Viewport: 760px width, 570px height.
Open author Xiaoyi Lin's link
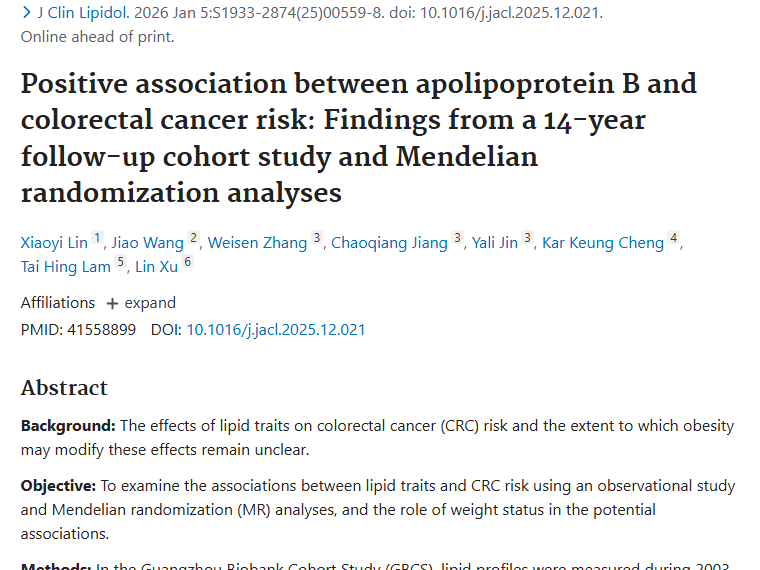[54, 243]
